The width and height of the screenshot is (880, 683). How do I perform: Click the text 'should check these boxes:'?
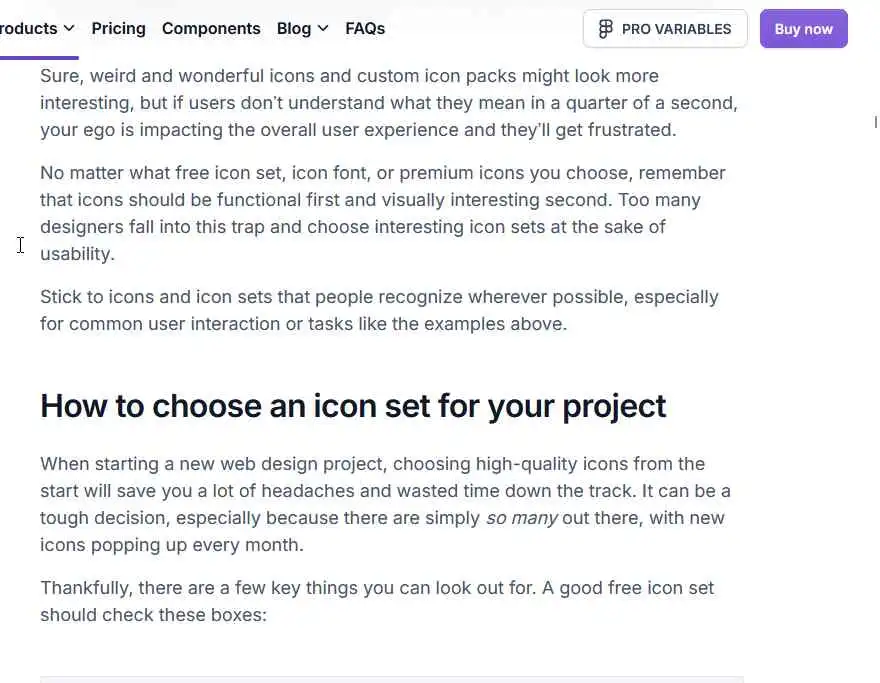coord(153,615)
